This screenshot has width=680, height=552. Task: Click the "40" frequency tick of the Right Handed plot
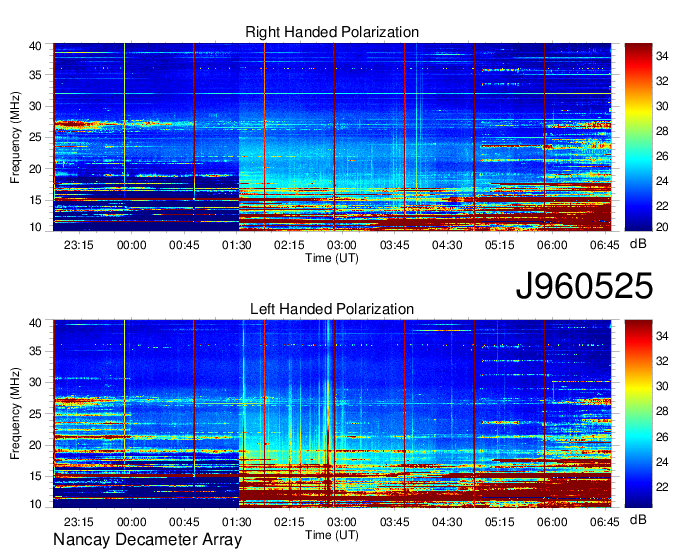(35, 46)
